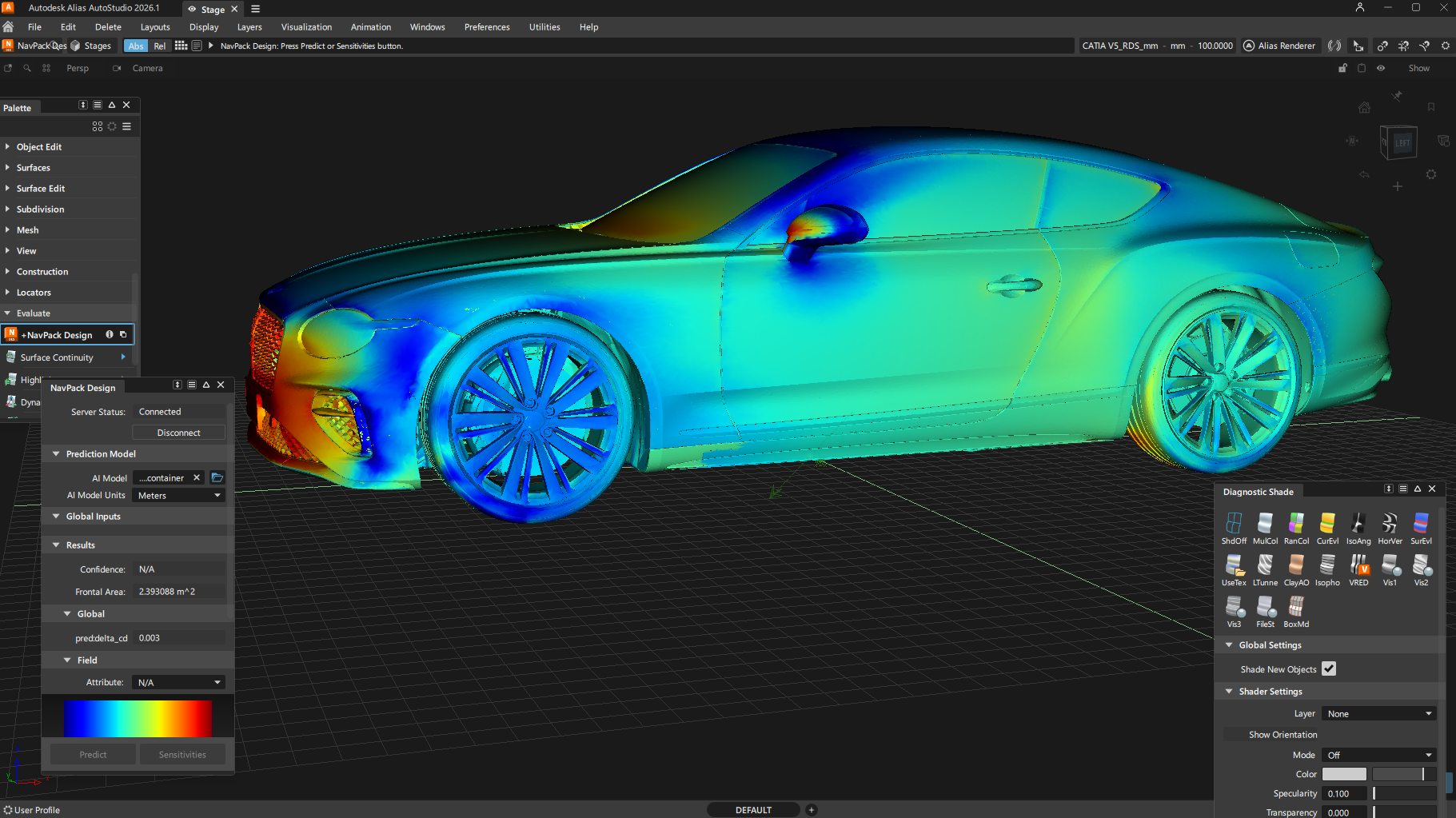
Task: Click the shader Color swatch
Action: [x=1344, y=774]
